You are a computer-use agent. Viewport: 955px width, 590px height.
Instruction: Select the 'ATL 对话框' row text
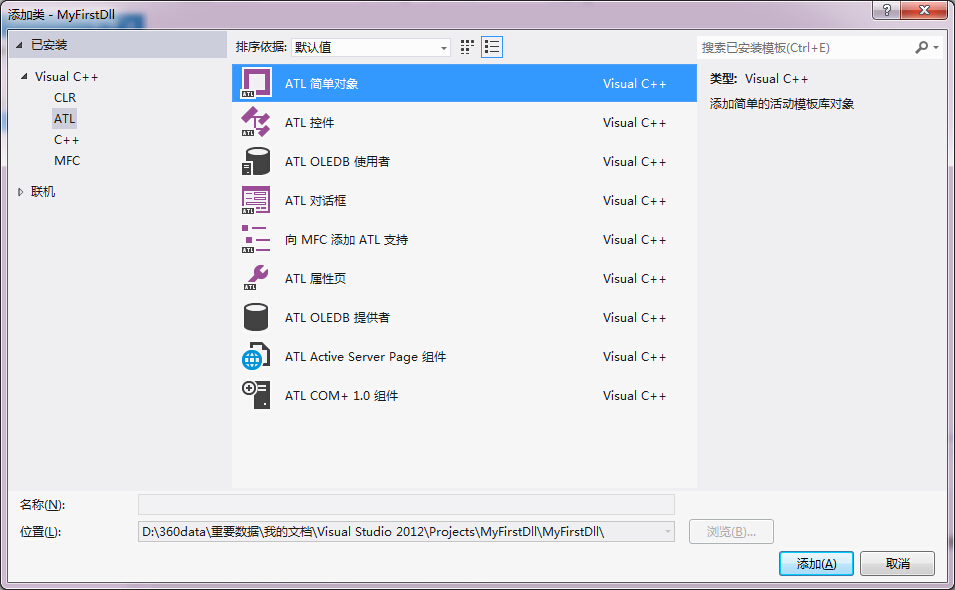pos(315,200)
